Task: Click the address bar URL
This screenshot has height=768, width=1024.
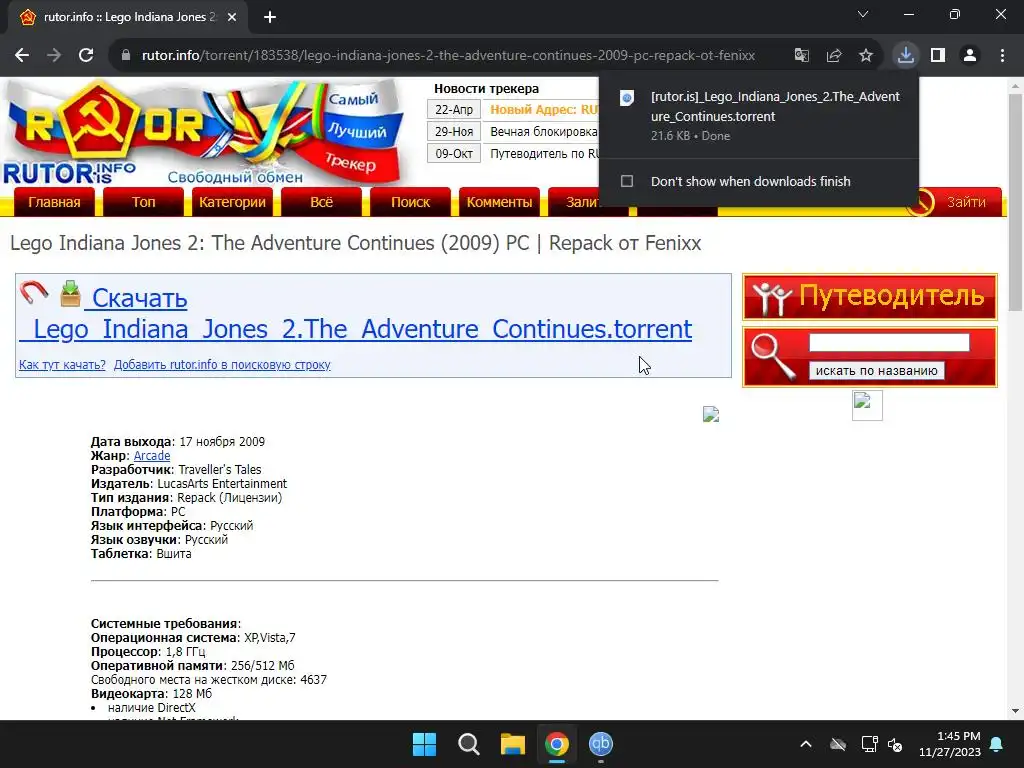Action: point(448,56)
